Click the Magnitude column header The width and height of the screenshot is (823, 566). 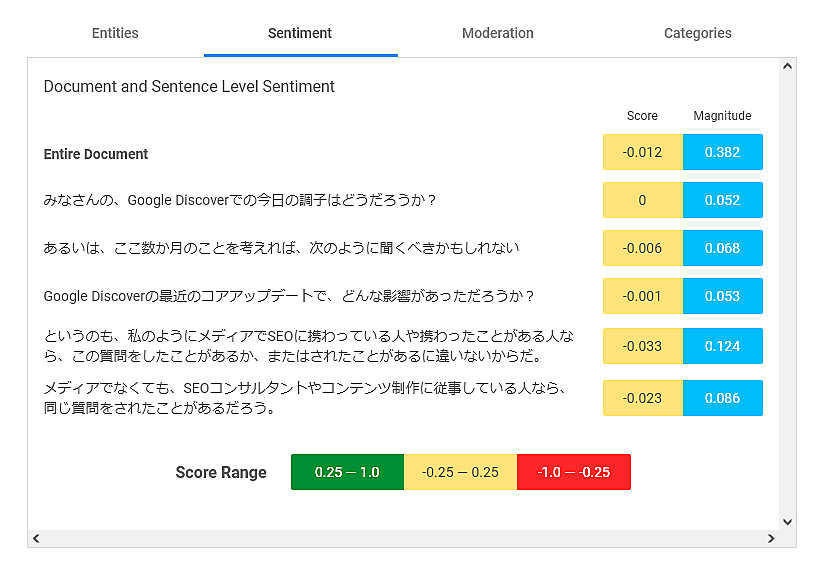[722, 116]
